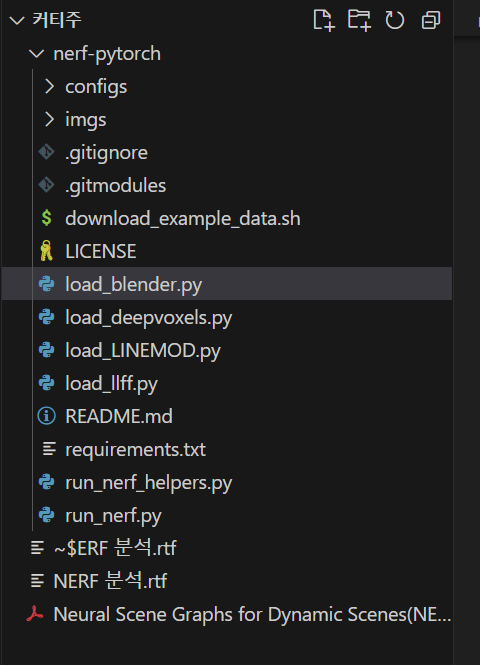This screenshot has height=665, width=480.
Task: Click the key icon next to LICENSE
Action: (x=46, y=251)
